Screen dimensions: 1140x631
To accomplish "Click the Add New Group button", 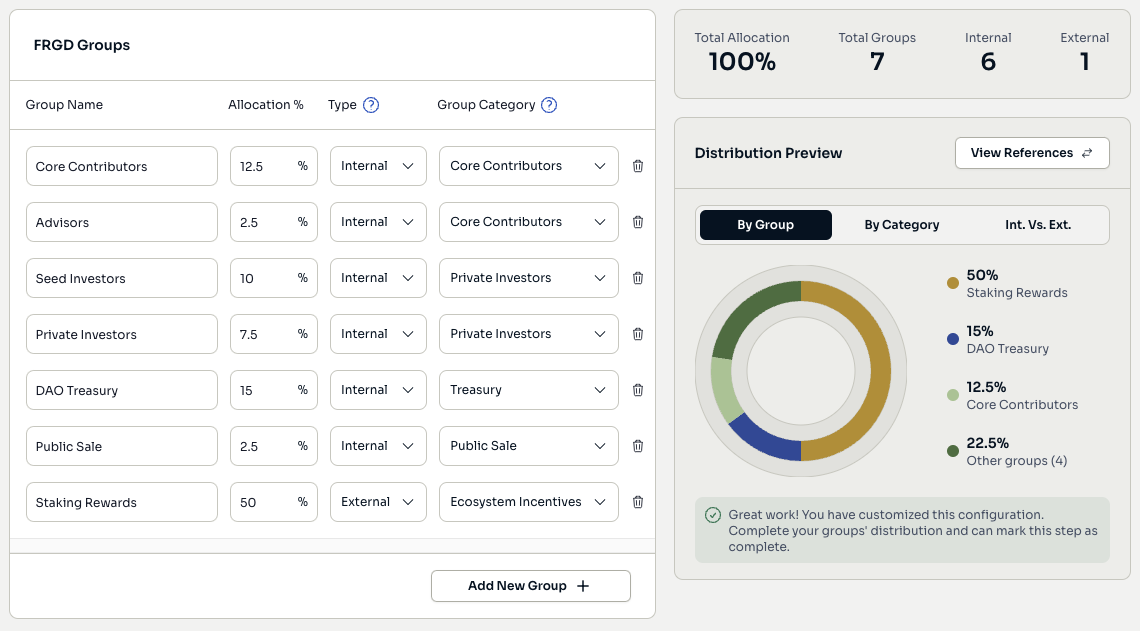I will point(530,586).
